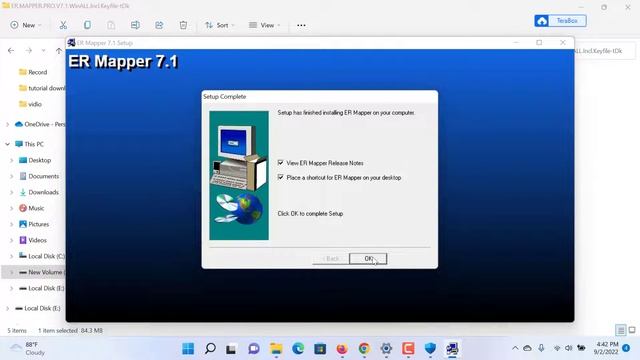Viewport: 640px width, 360px height.
Task: Open Microsoft Edge from taskbar
Action: pos(298,349)
